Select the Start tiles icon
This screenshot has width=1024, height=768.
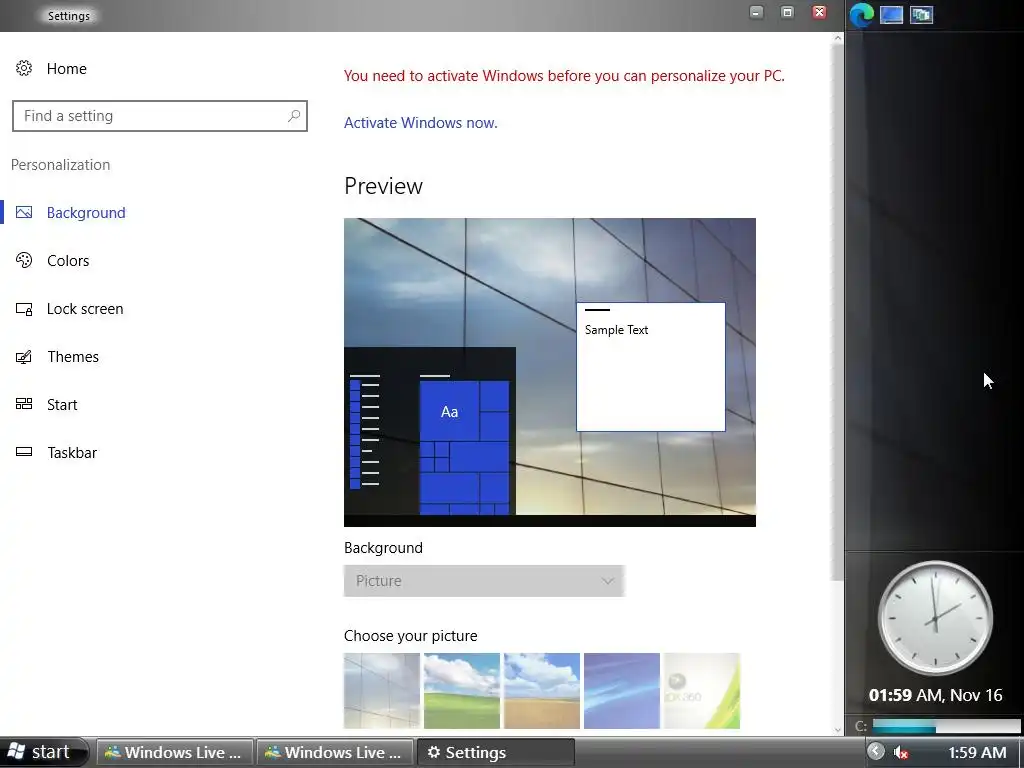pyautogui.click(x=24, y=404)
